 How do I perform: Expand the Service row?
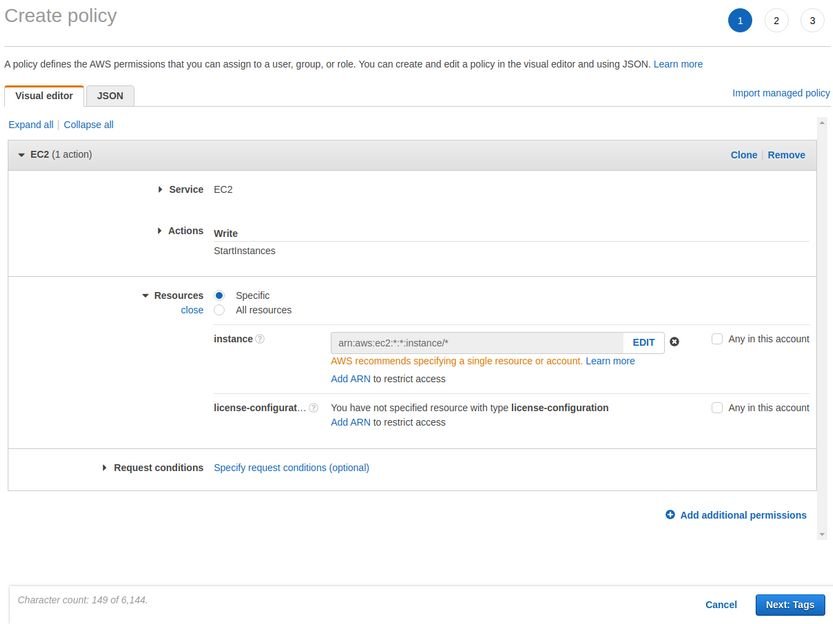coord(160,190)
